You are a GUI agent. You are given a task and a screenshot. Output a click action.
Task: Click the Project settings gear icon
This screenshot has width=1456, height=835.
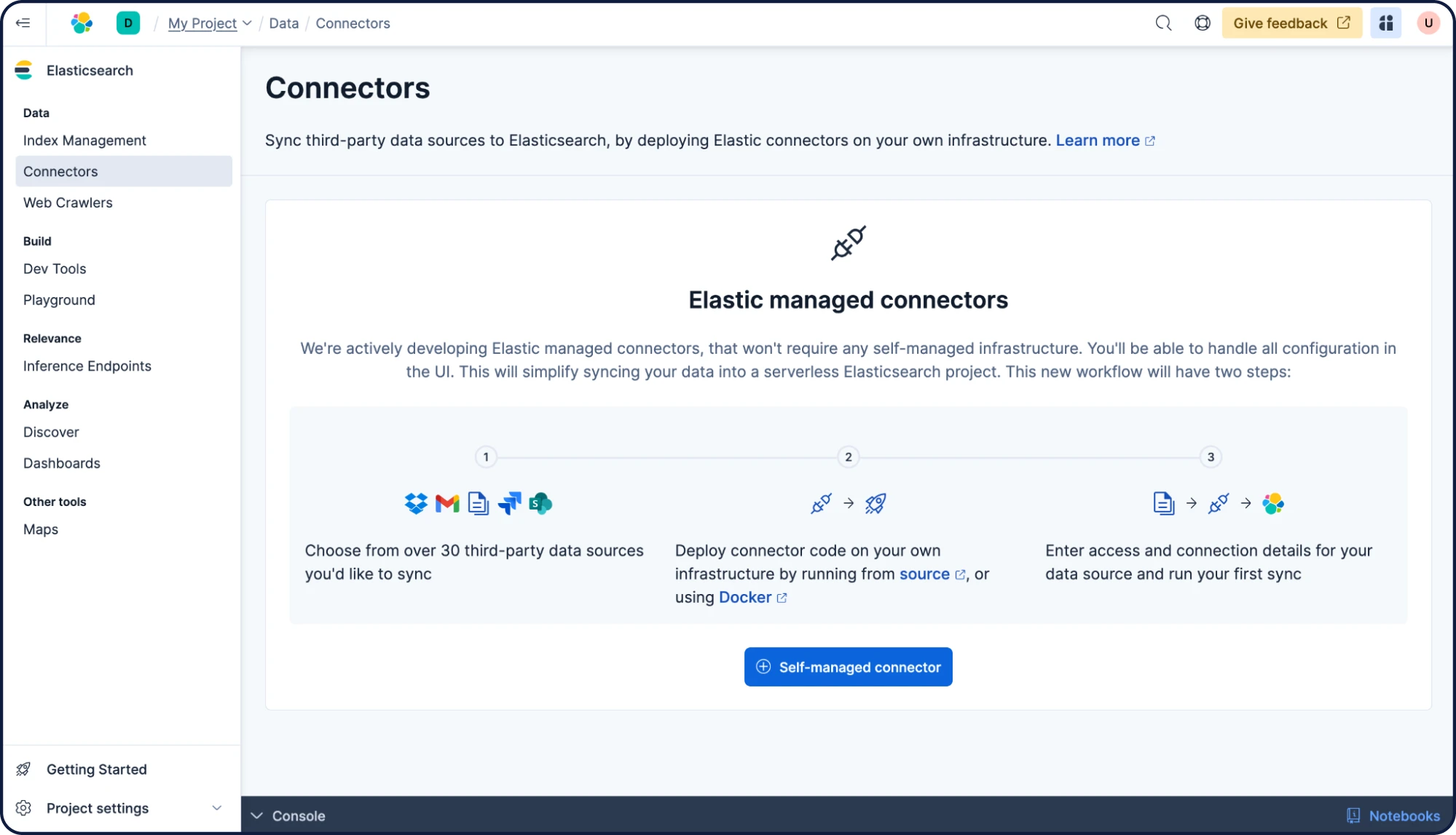[x=23, y=808]
